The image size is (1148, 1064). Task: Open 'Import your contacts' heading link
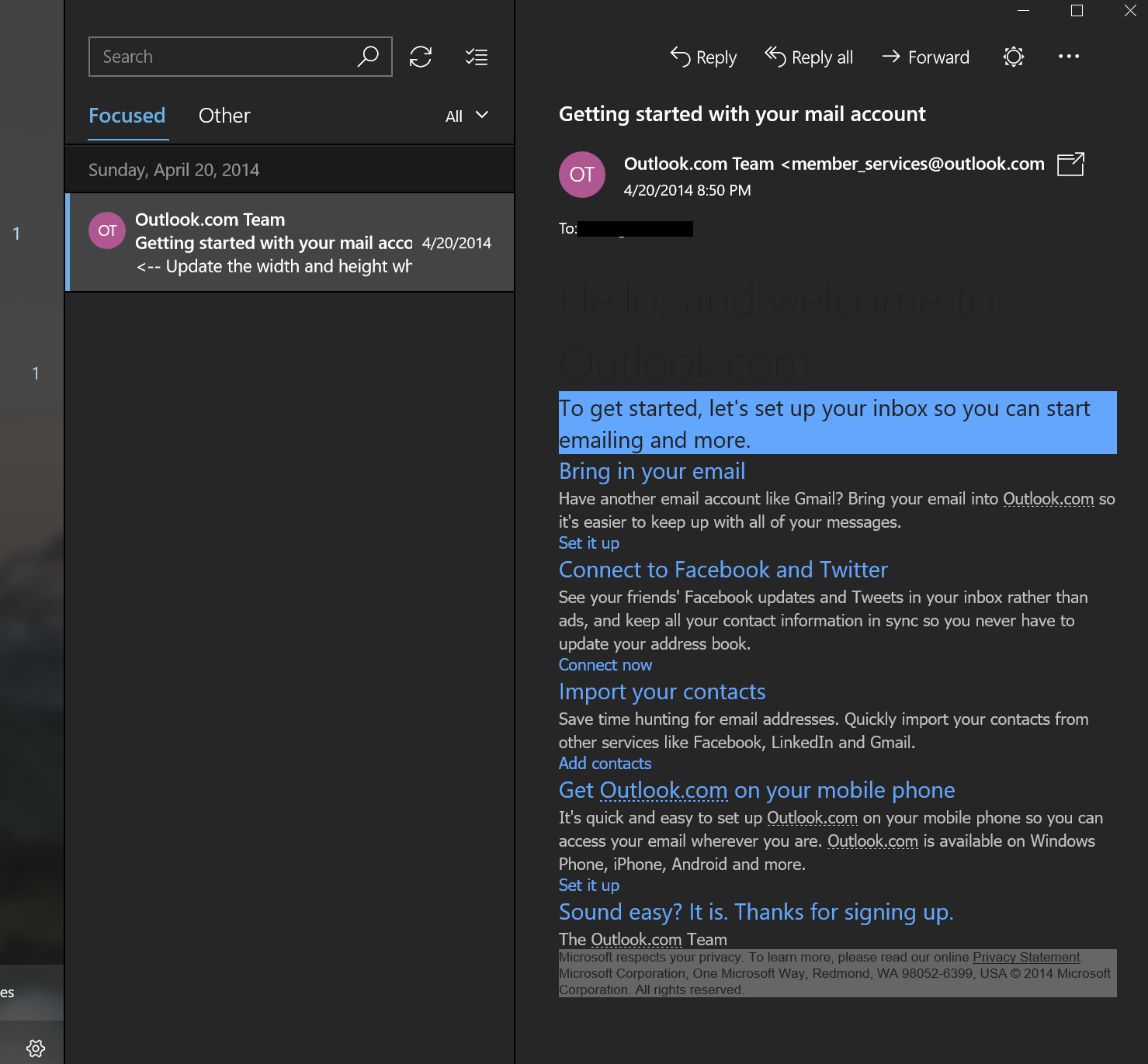(x=662, y=691)
